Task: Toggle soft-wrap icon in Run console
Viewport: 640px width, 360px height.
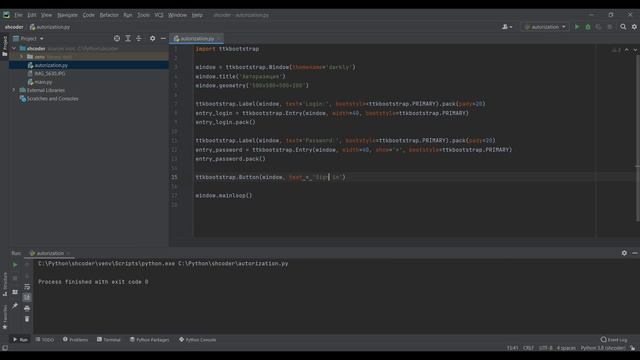Action: coord(27,287)
